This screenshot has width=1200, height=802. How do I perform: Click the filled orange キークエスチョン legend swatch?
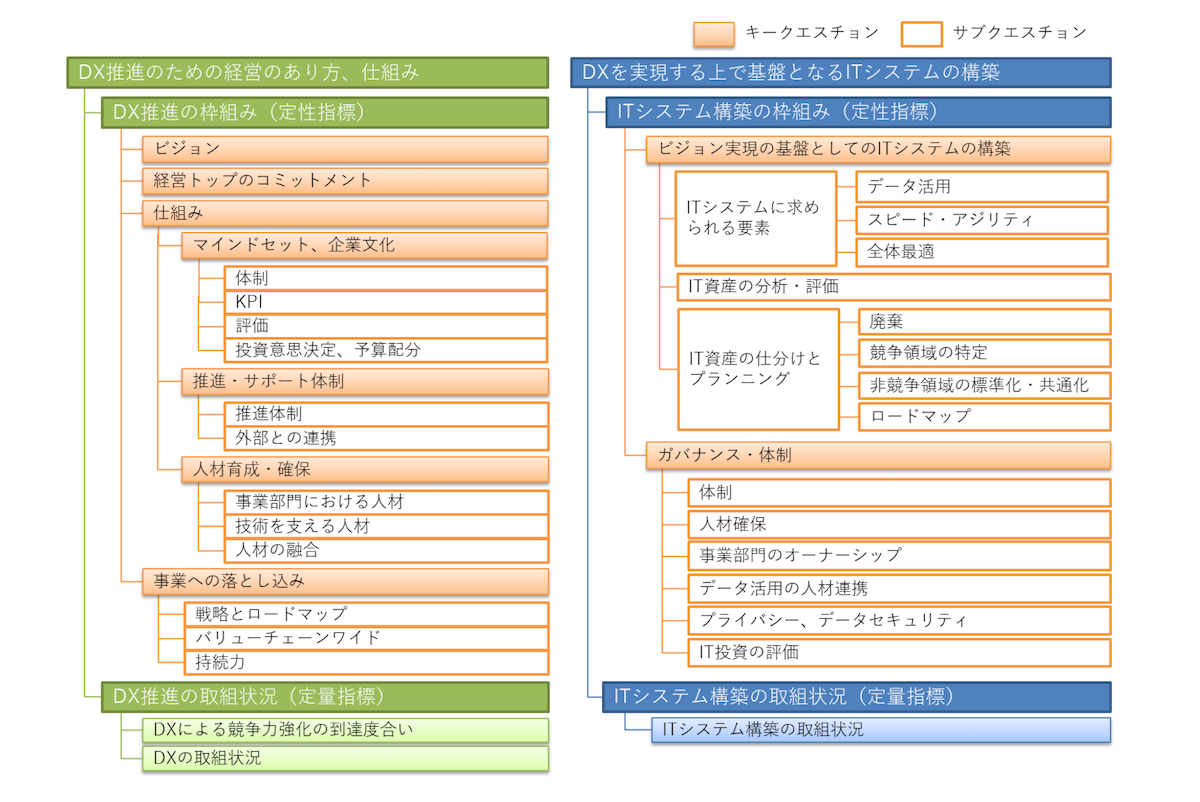714,33
